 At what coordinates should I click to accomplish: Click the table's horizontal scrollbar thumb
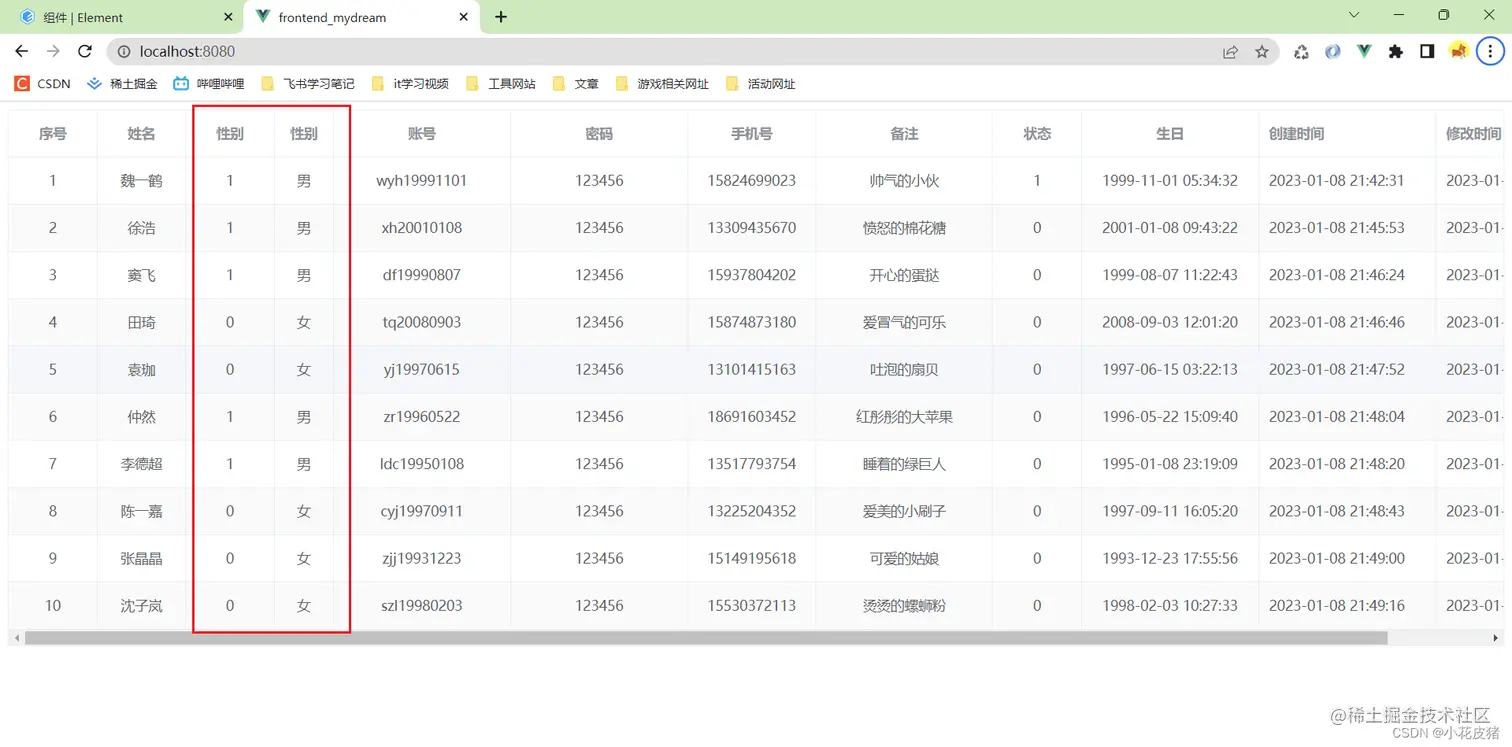(706, 638)
